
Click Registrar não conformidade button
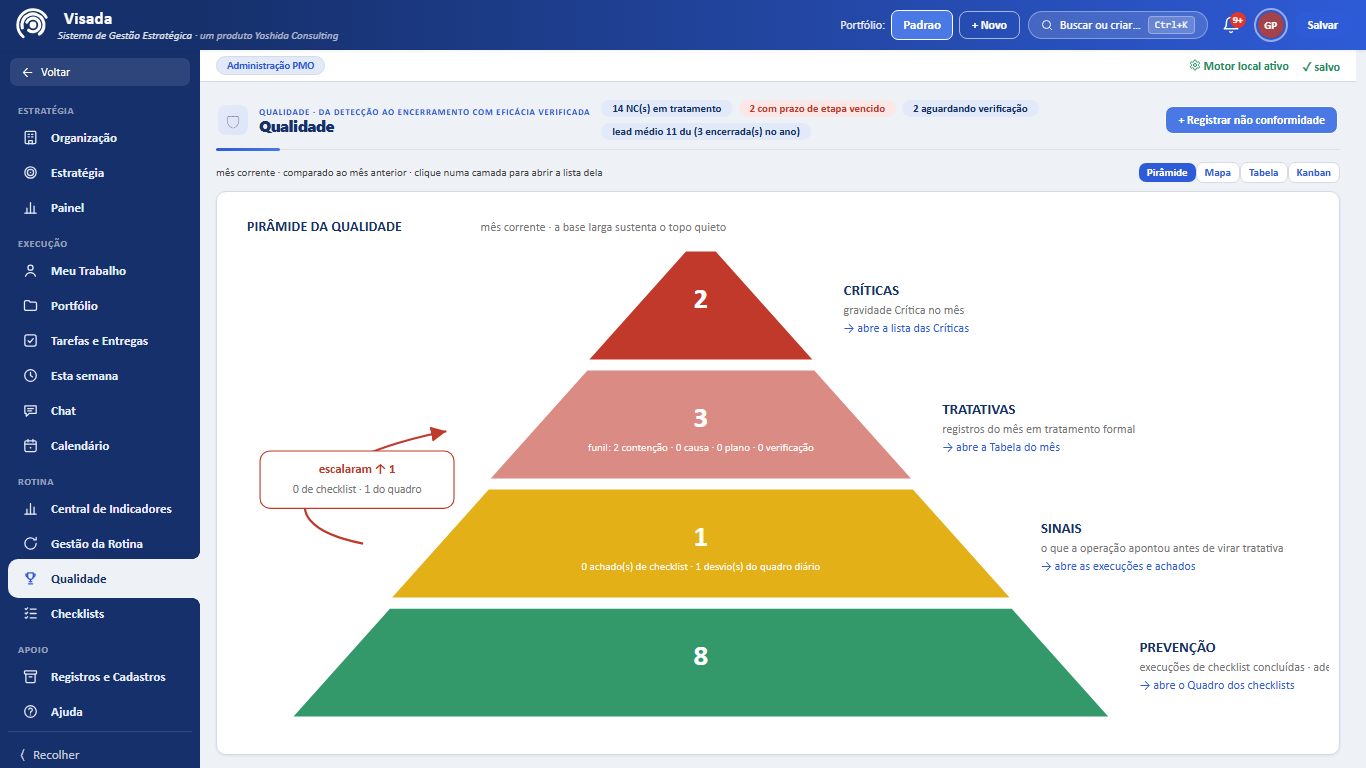[x=1251, y=120]
